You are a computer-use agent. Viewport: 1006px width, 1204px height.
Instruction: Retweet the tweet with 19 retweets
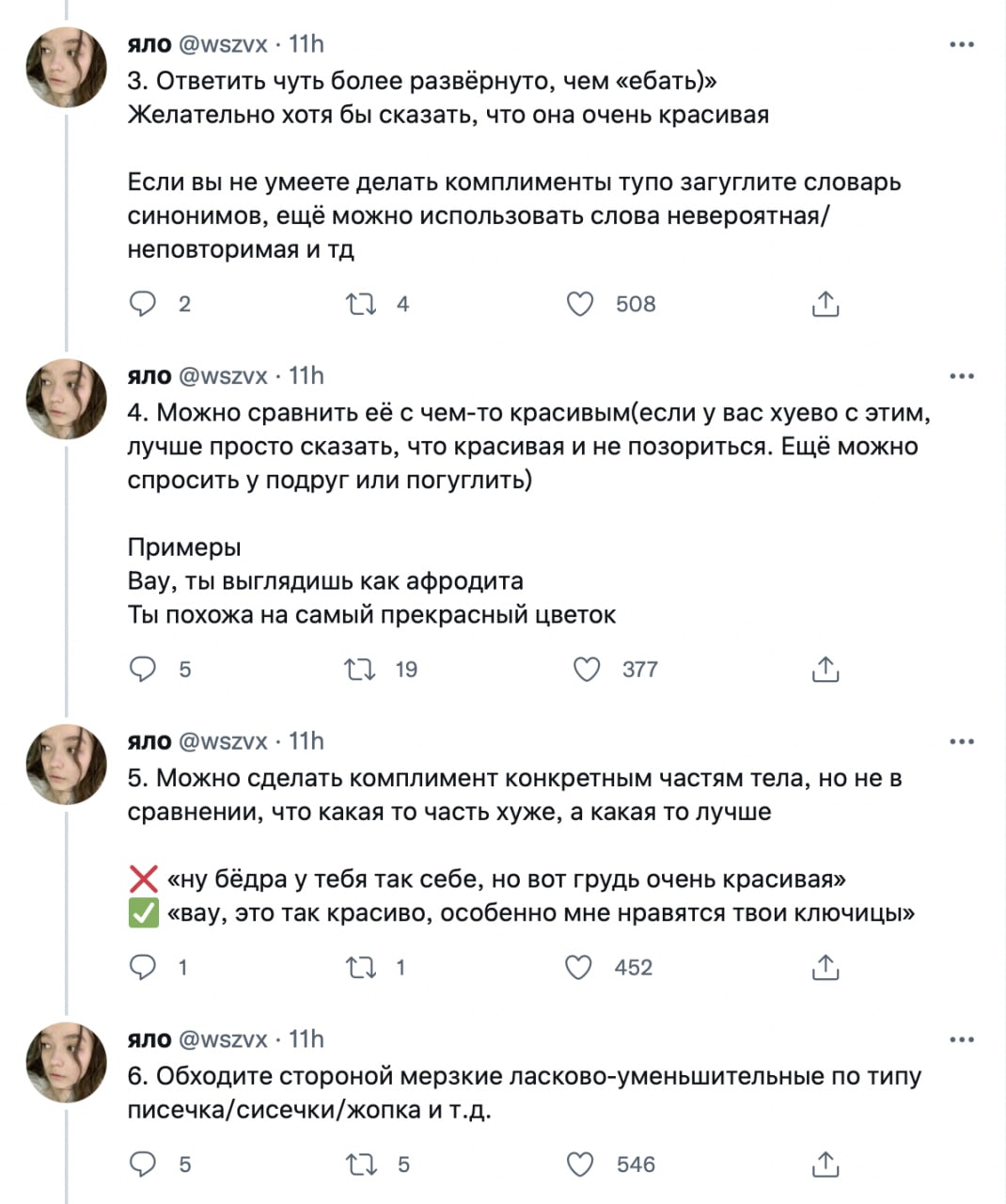(x=361, y=669)
